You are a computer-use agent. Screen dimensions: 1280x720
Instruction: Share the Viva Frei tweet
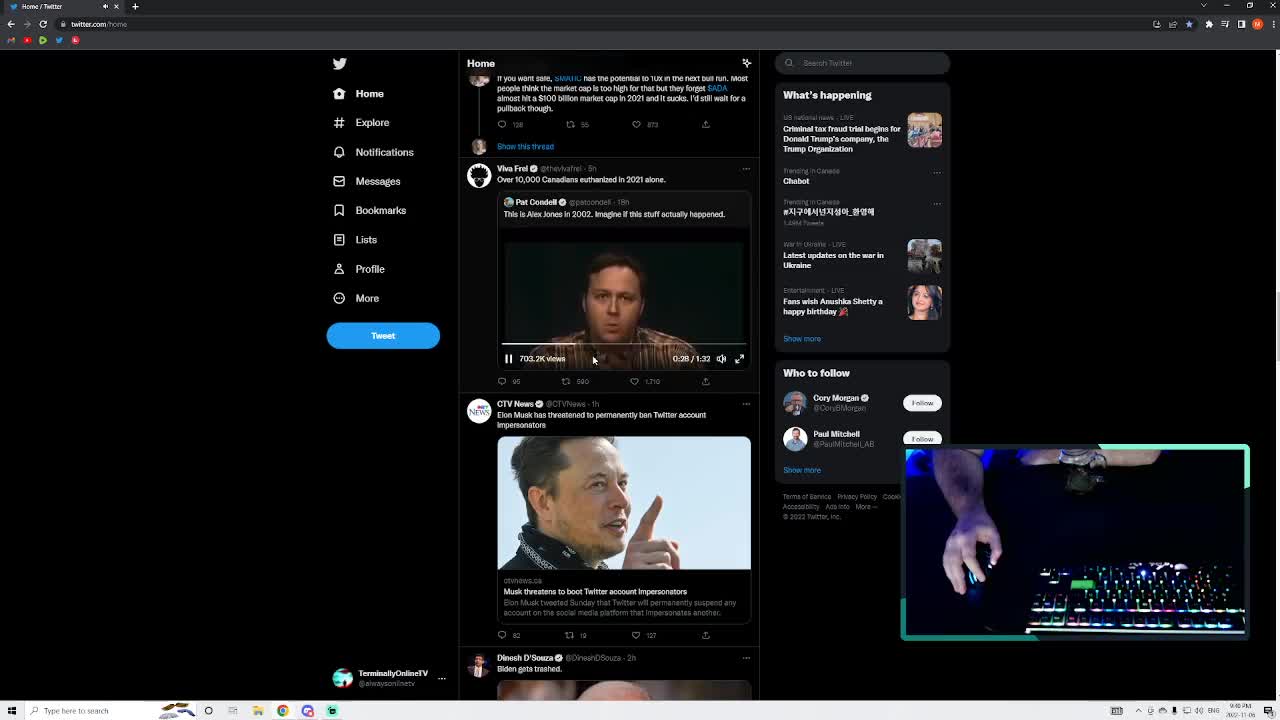[705, 381]
